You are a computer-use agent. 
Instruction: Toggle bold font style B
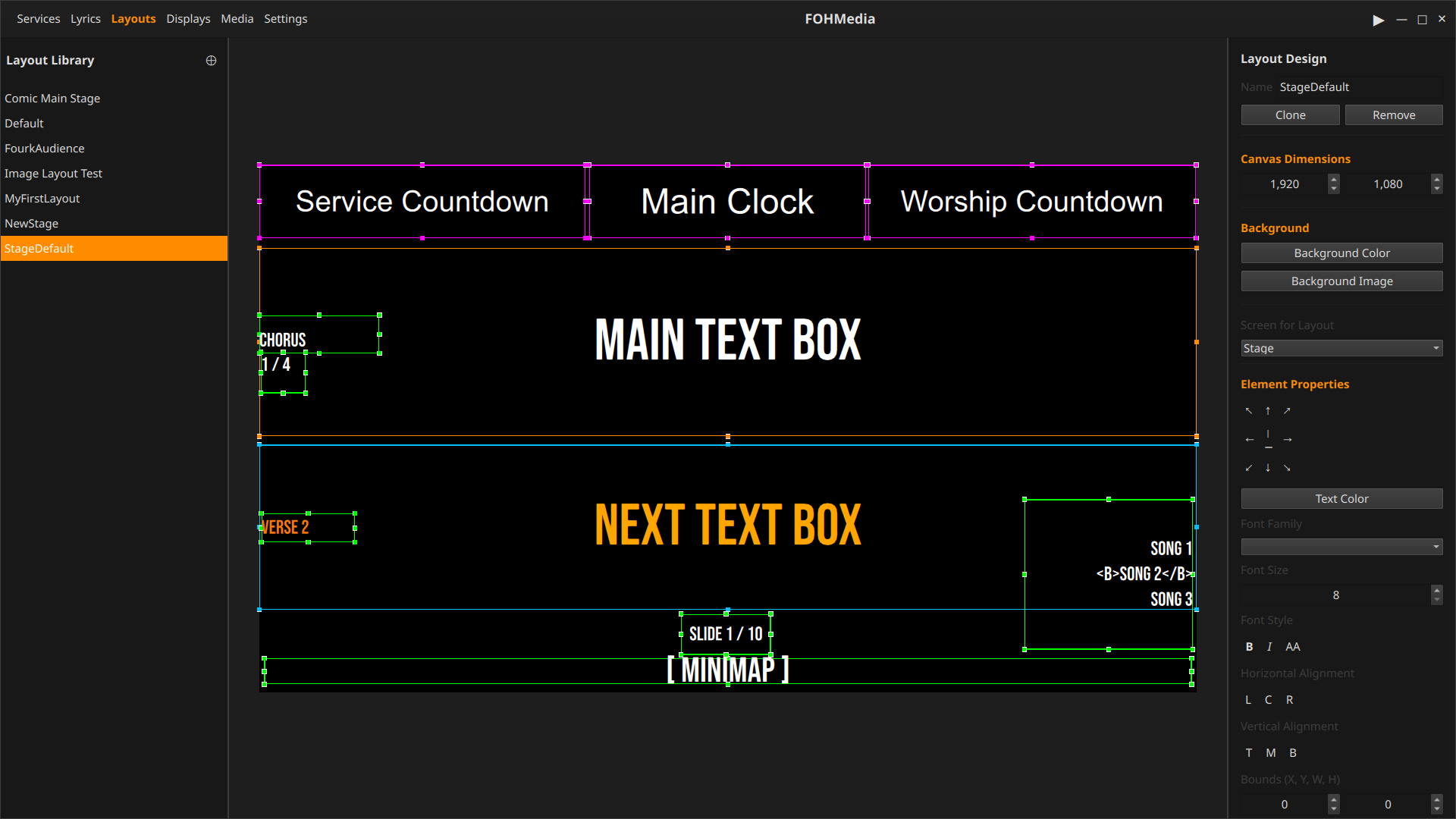[x=1249, y=647]
